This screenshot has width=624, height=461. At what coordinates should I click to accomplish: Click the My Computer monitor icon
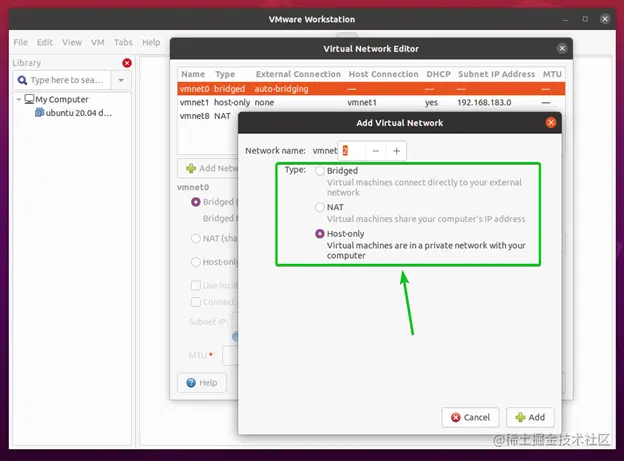coord(29,99)
